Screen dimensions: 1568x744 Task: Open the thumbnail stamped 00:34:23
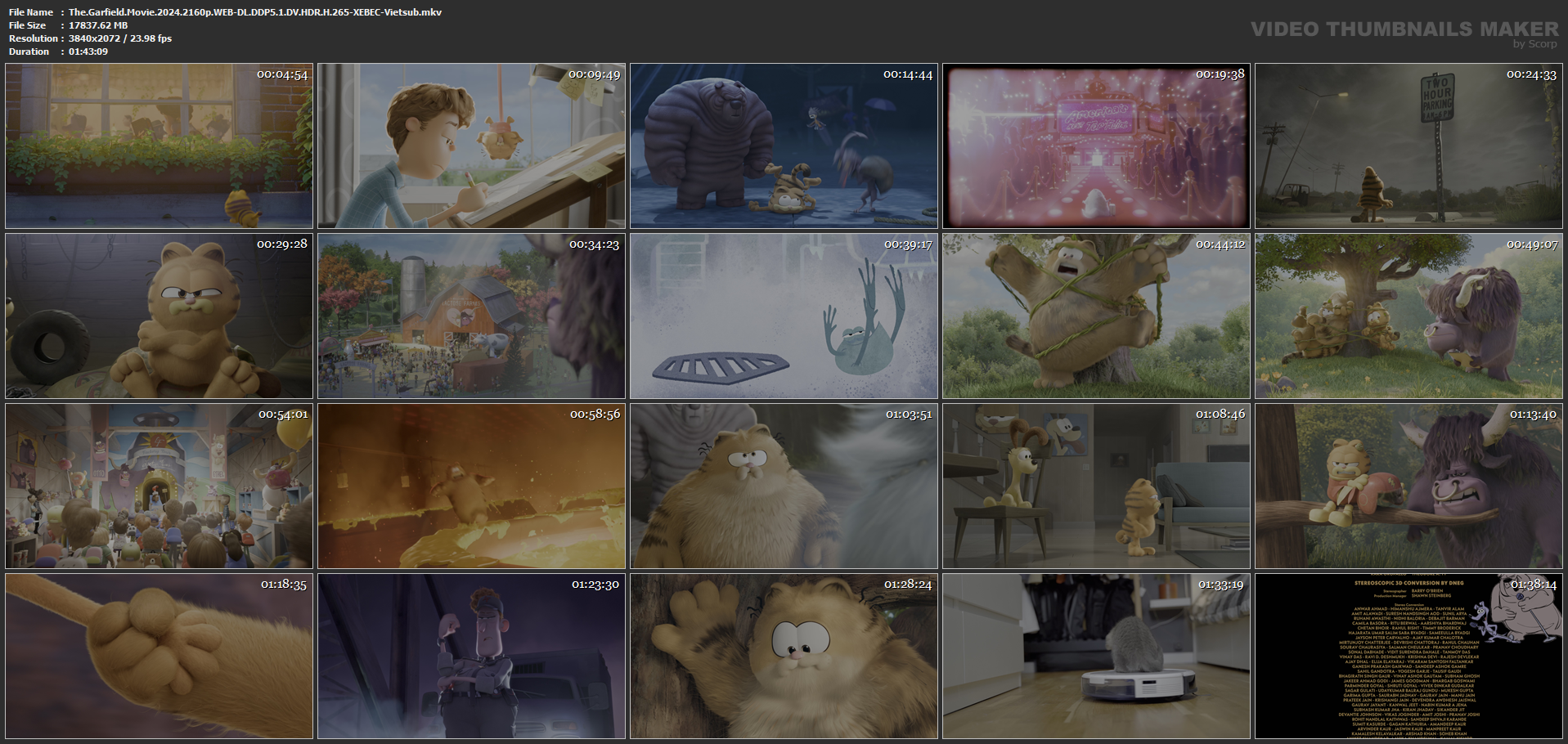tap(471, 316)
